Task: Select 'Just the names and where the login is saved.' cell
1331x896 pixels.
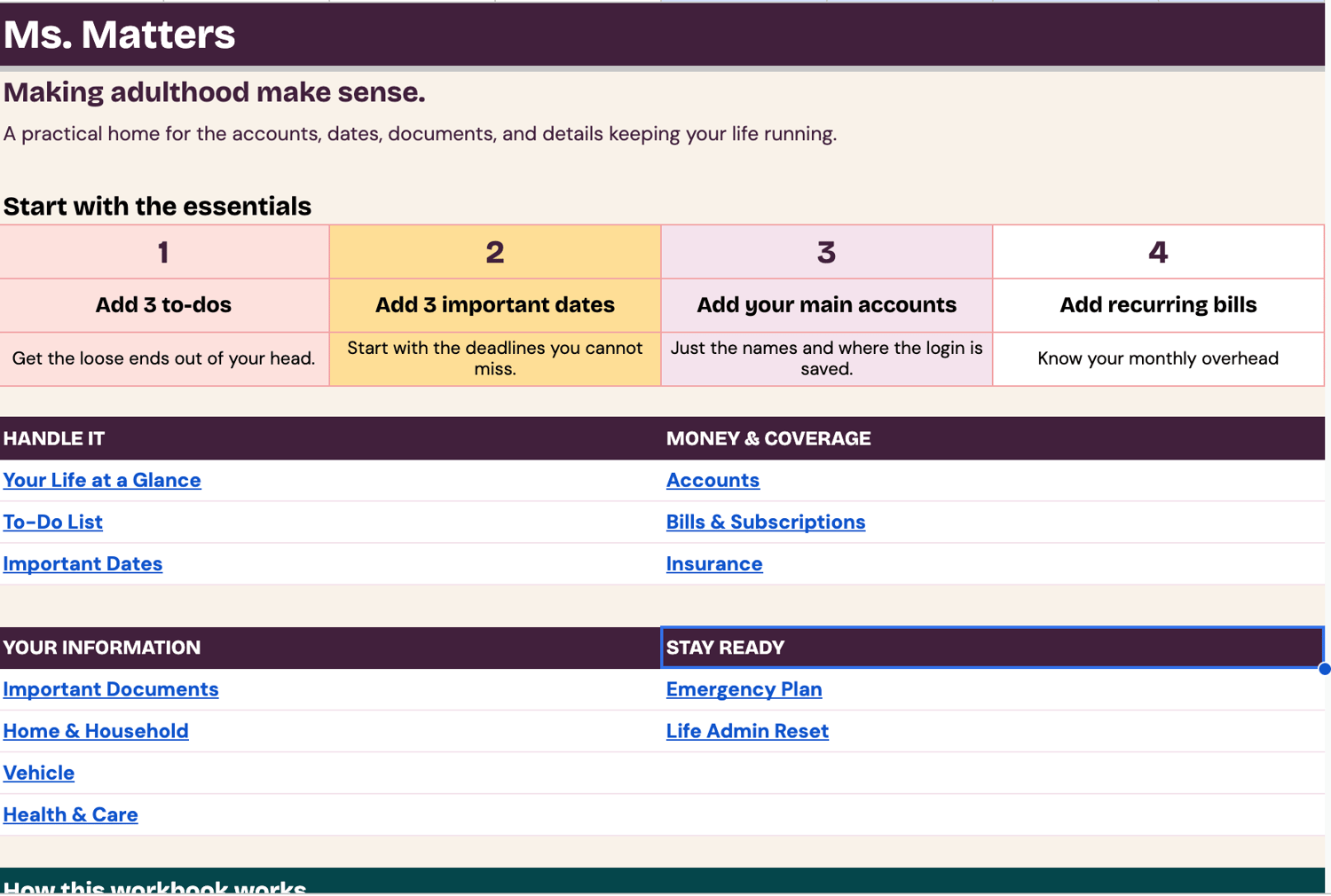Action: point(826,358)
